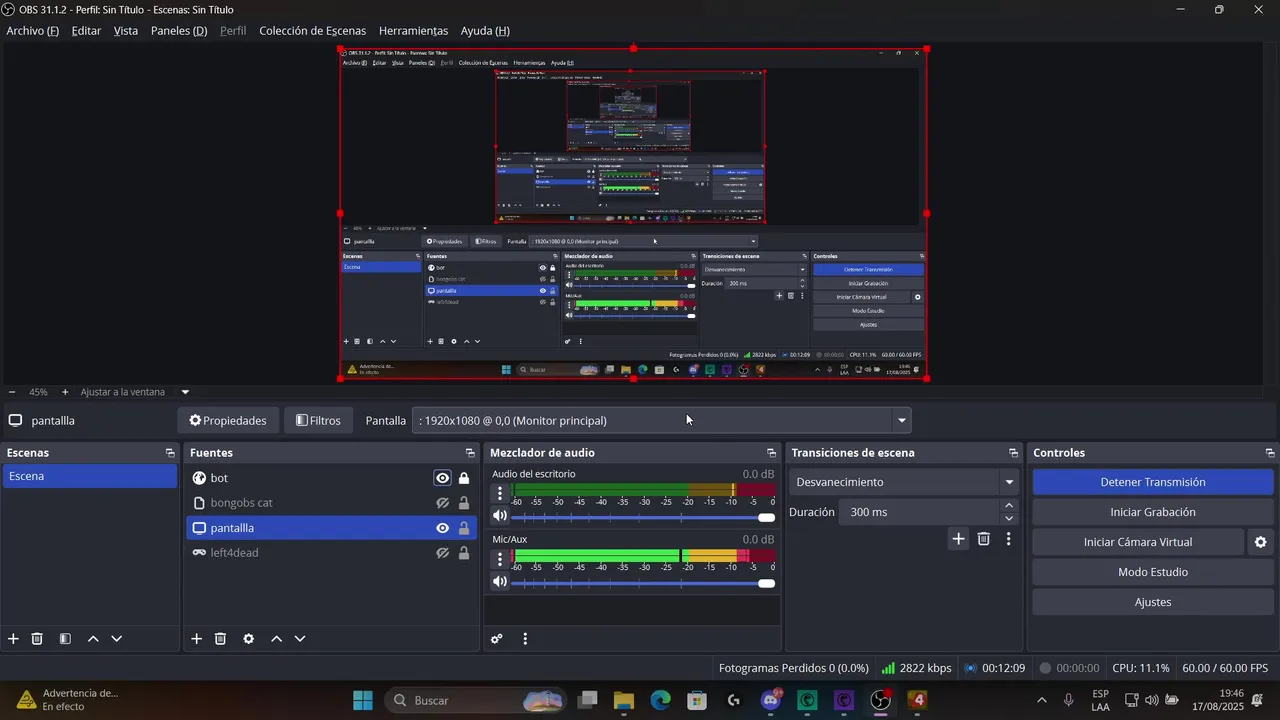Increase Duración with up stepper arrow
The width and height of the screenshot is (1280, 720).
click(x=1009, y=506)
